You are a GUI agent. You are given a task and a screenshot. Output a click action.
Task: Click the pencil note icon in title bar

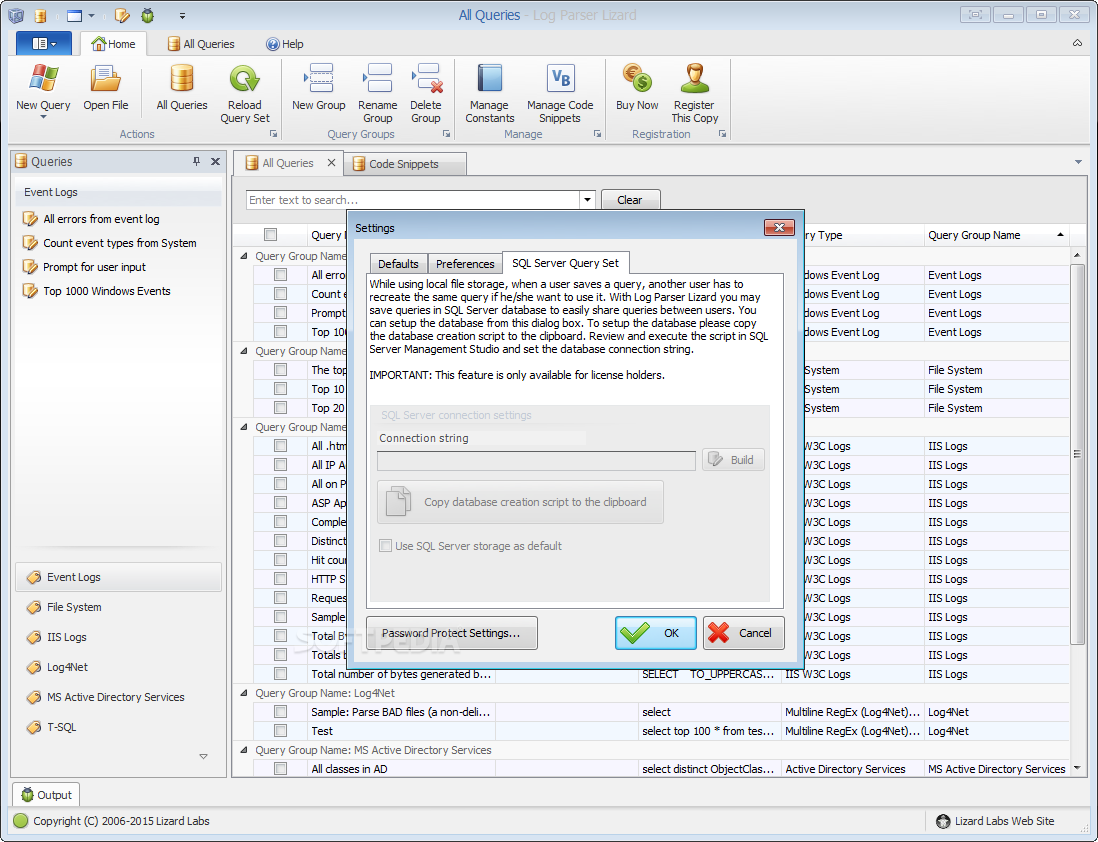[x=122, y=15]
